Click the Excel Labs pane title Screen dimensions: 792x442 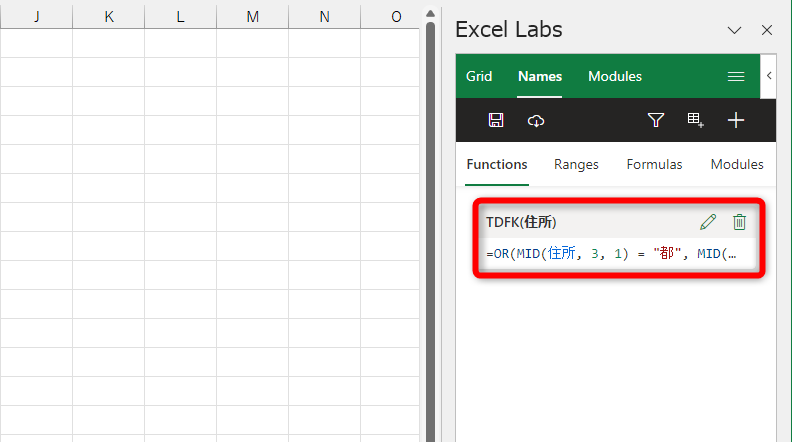click(x=509, y=29)
